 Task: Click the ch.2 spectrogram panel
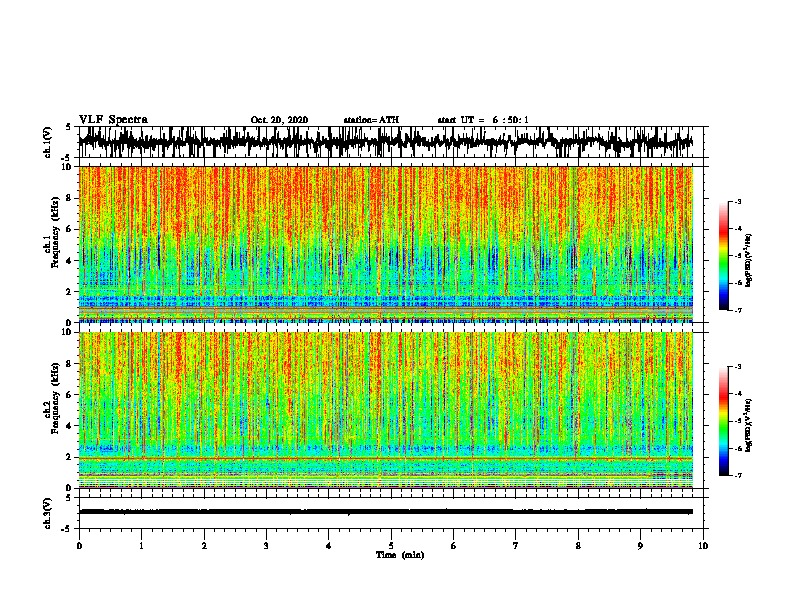[386, 410]
